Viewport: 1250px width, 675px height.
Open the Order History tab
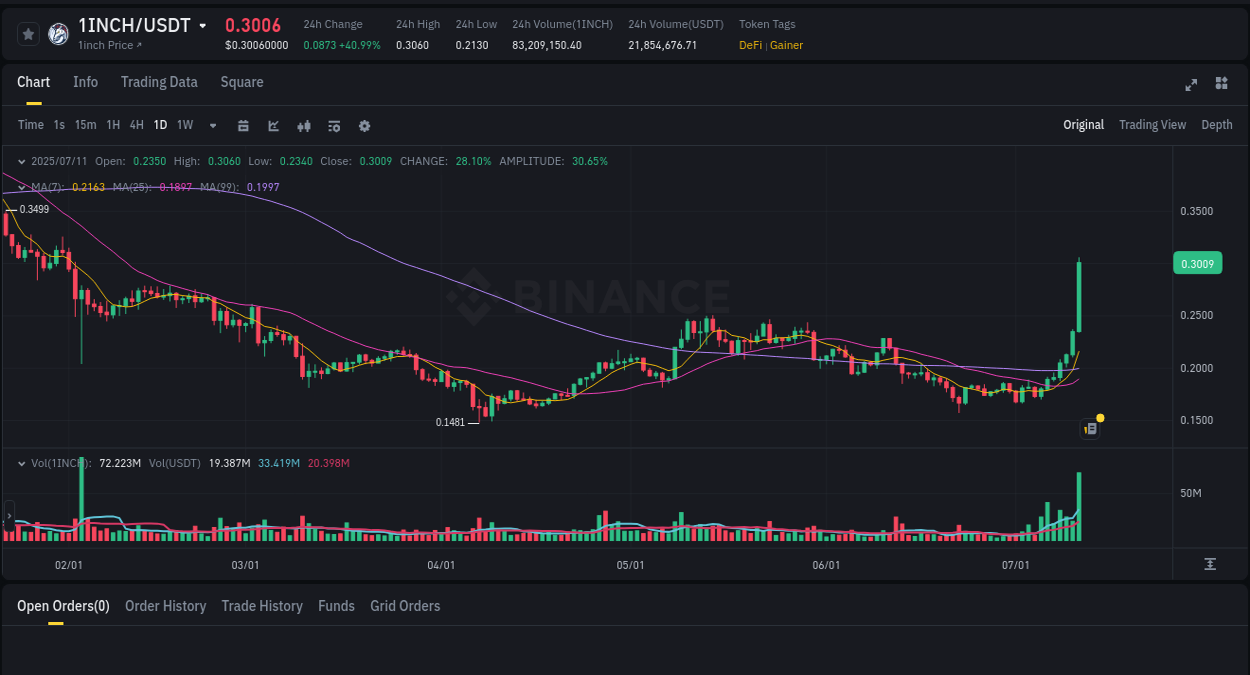tap(165, 606)
